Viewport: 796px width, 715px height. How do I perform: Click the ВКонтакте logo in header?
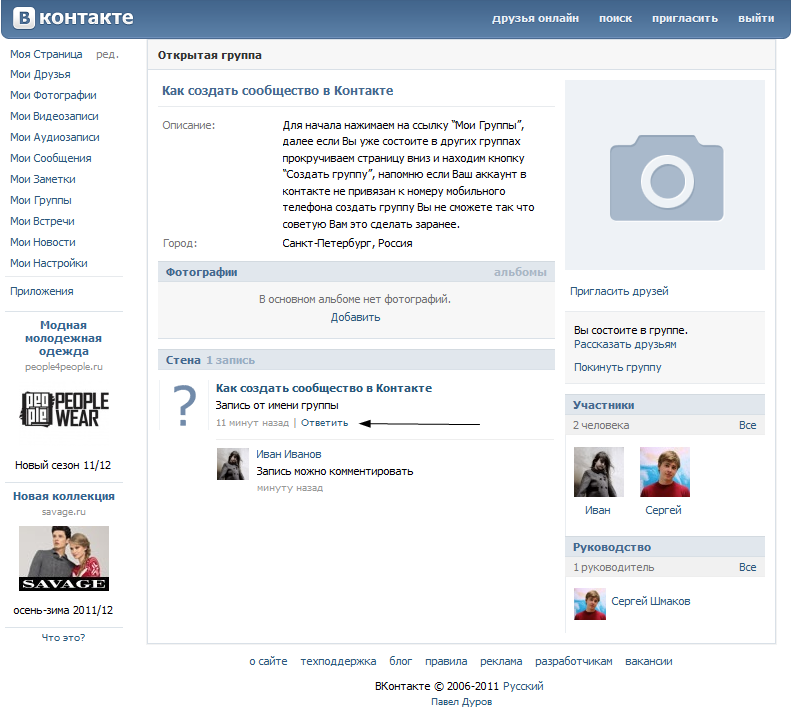73,18
